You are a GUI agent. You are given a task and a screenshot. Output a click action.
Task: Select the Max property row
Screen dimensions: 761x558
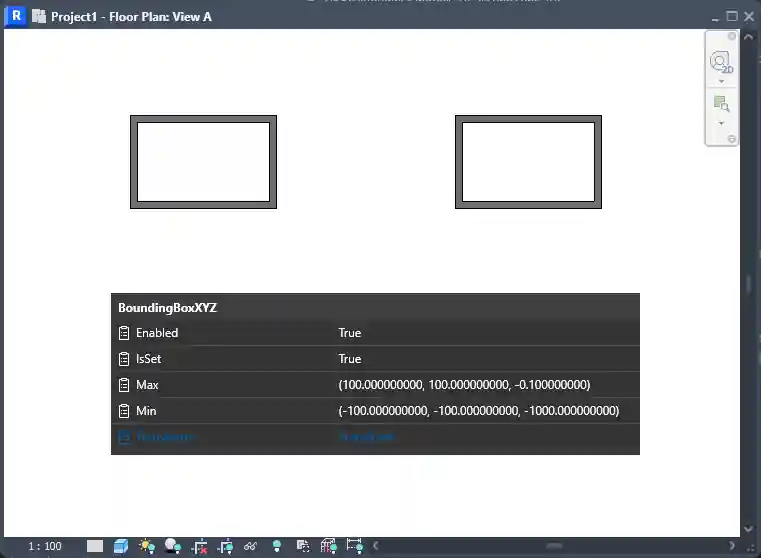[375, 385]
